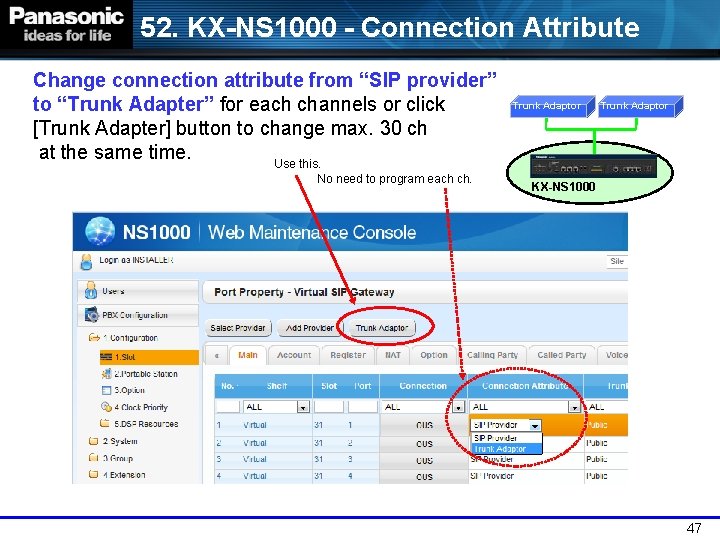
Task: Click the Connection column header
Action: point(423,386)
